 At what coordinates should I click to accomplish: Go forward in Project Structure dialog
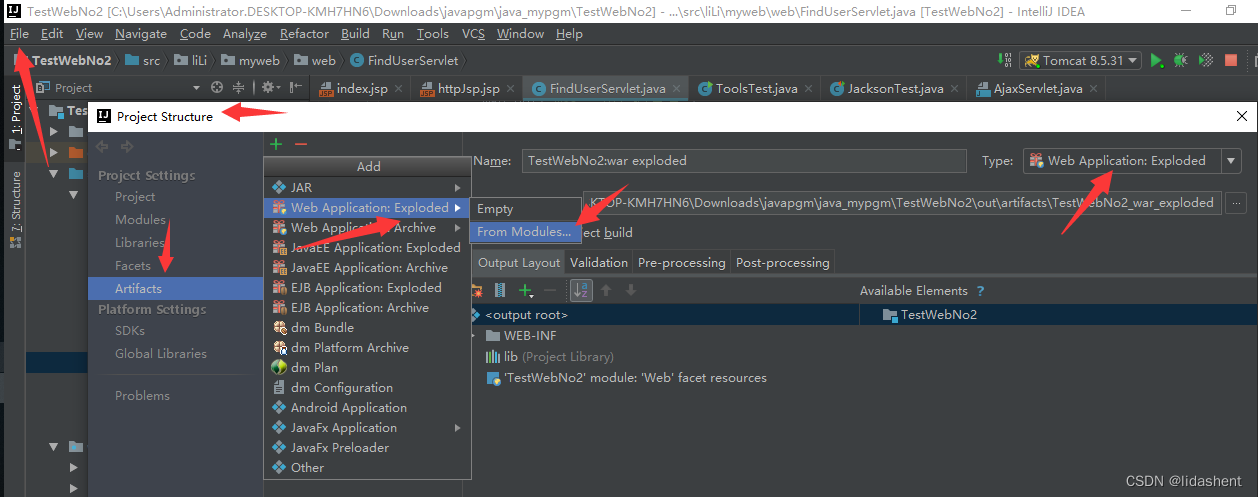tap(126, 147)
